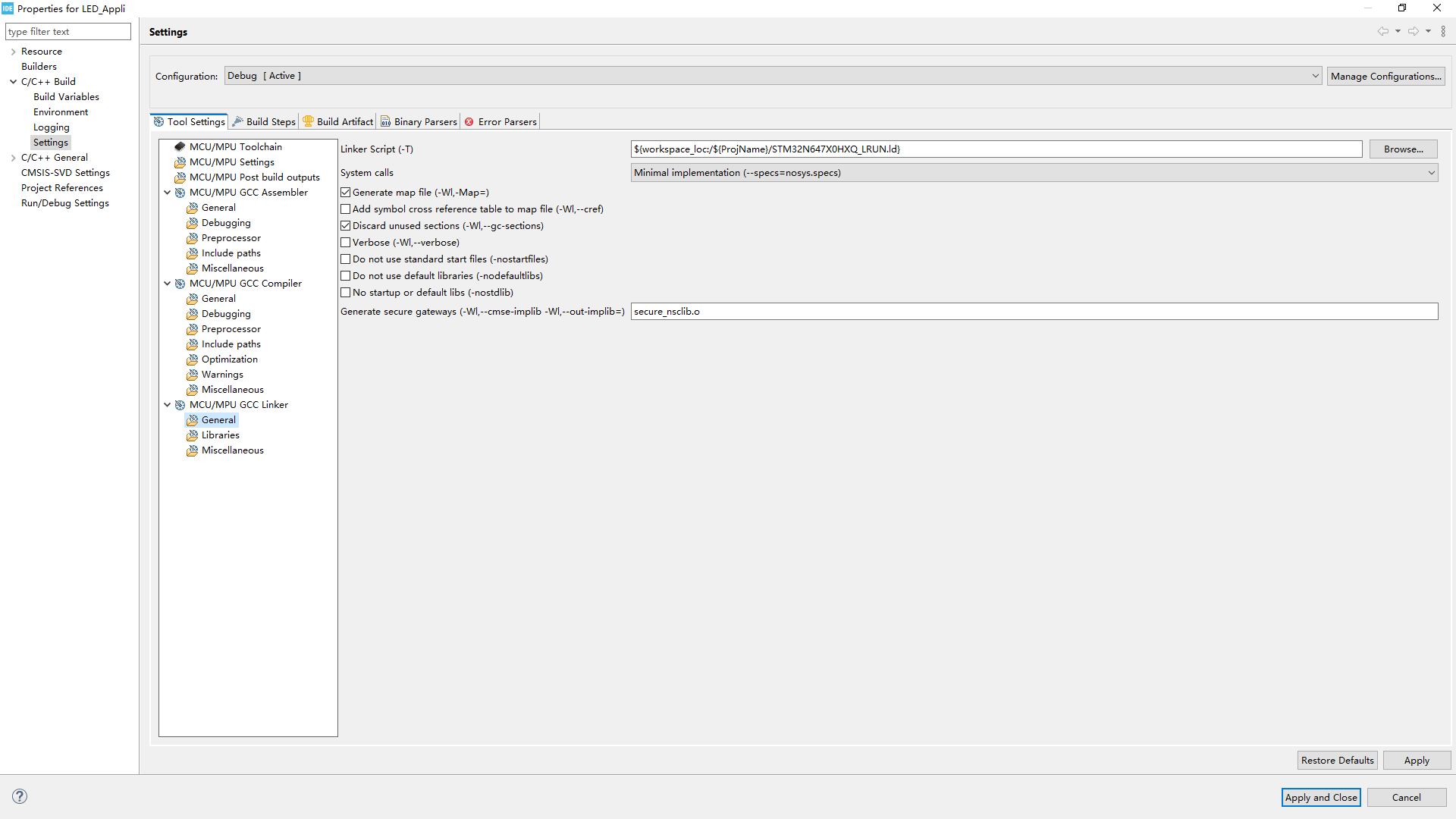Click the Tool Settings tab icon
Viewport: 1456px width, 819px height.
pos(158,121)
